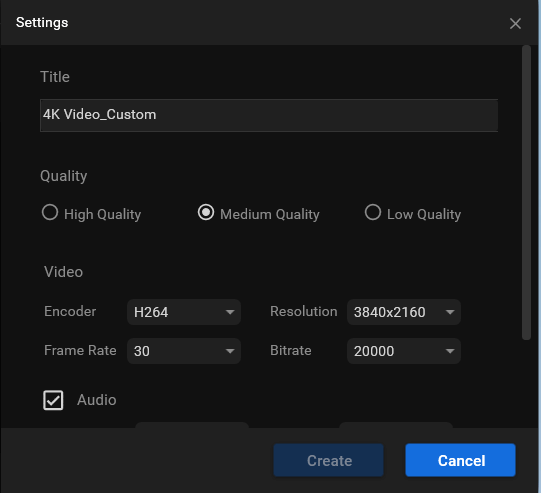This screenshot has width=541, height=493.
Task: Click the Title field containing 4K Video_Custom
Action: point(269,115)
